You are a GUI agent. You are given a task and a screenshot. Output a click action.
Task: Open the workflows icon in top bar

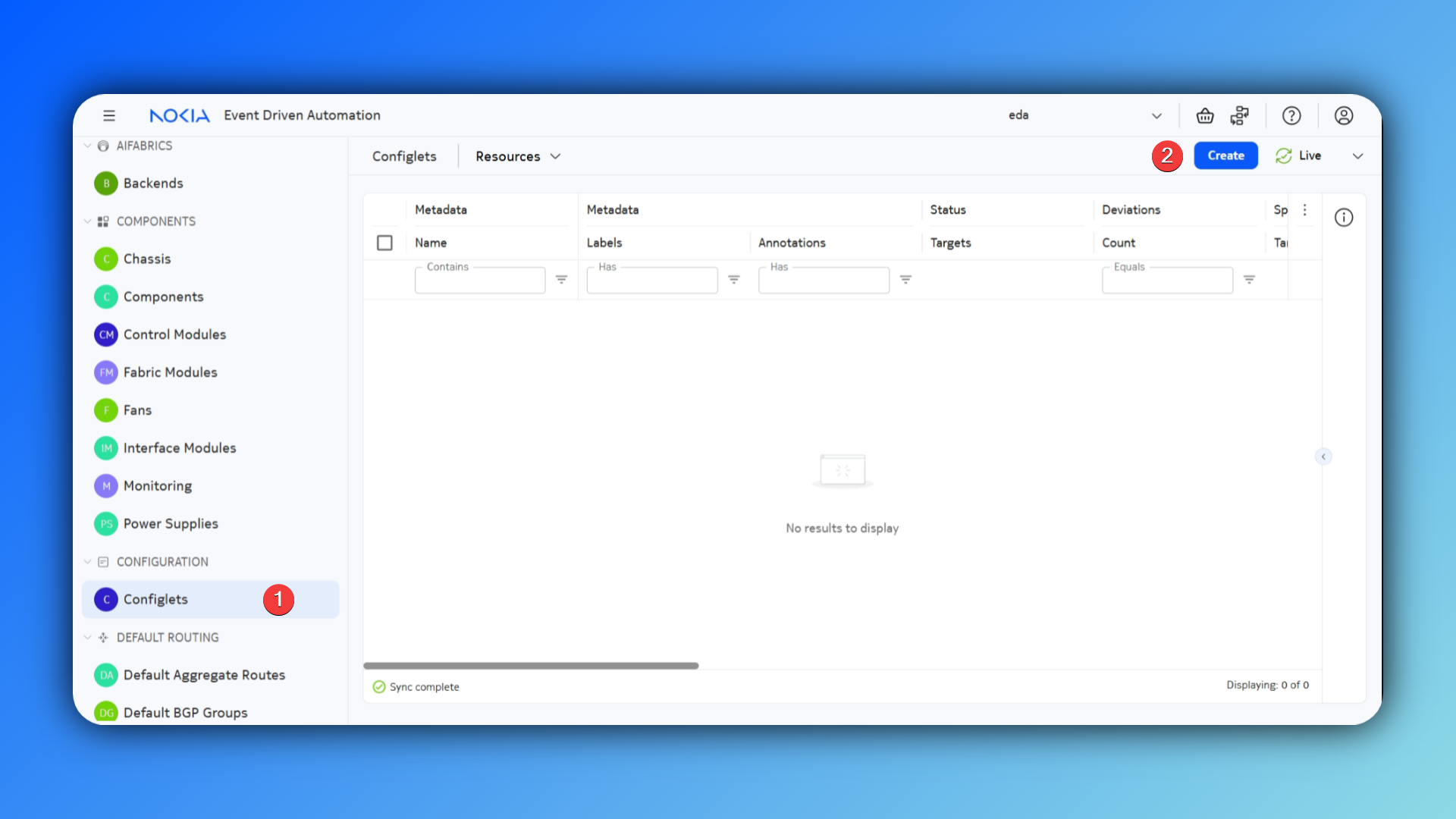click(1240, 115)
